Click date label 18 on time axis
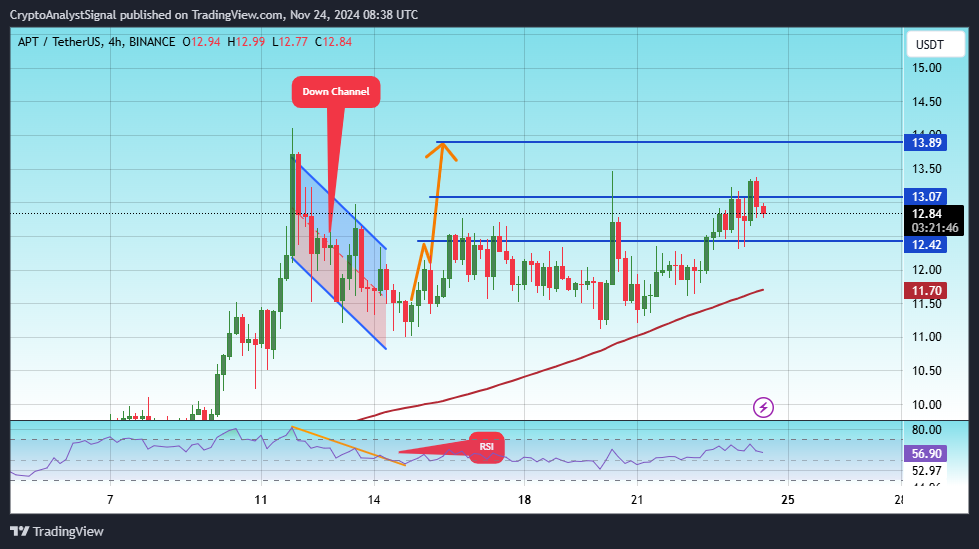 524,500
